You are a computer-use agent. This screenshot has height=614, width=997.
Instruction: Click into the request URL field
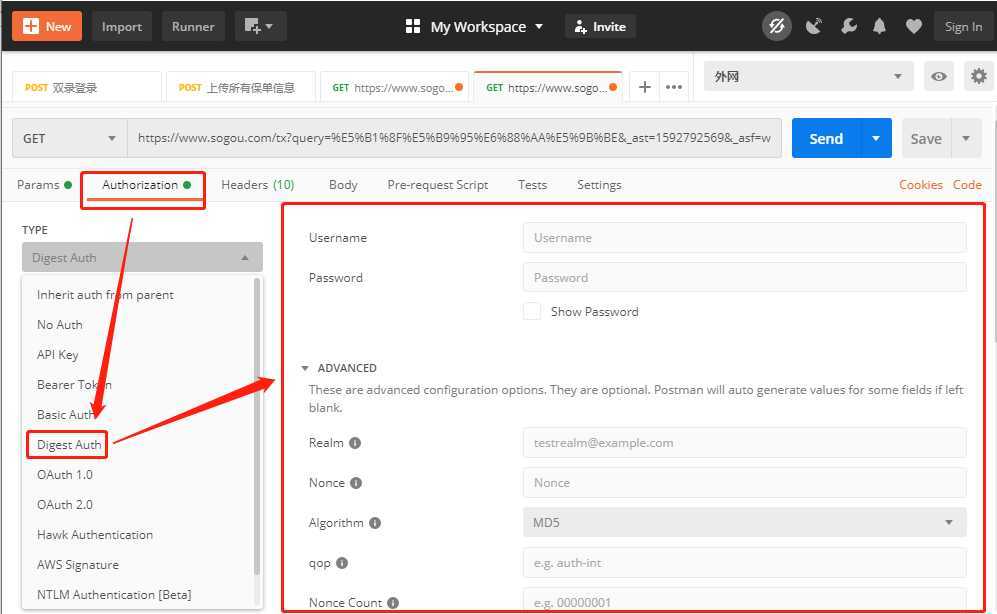tap(454, 138)
